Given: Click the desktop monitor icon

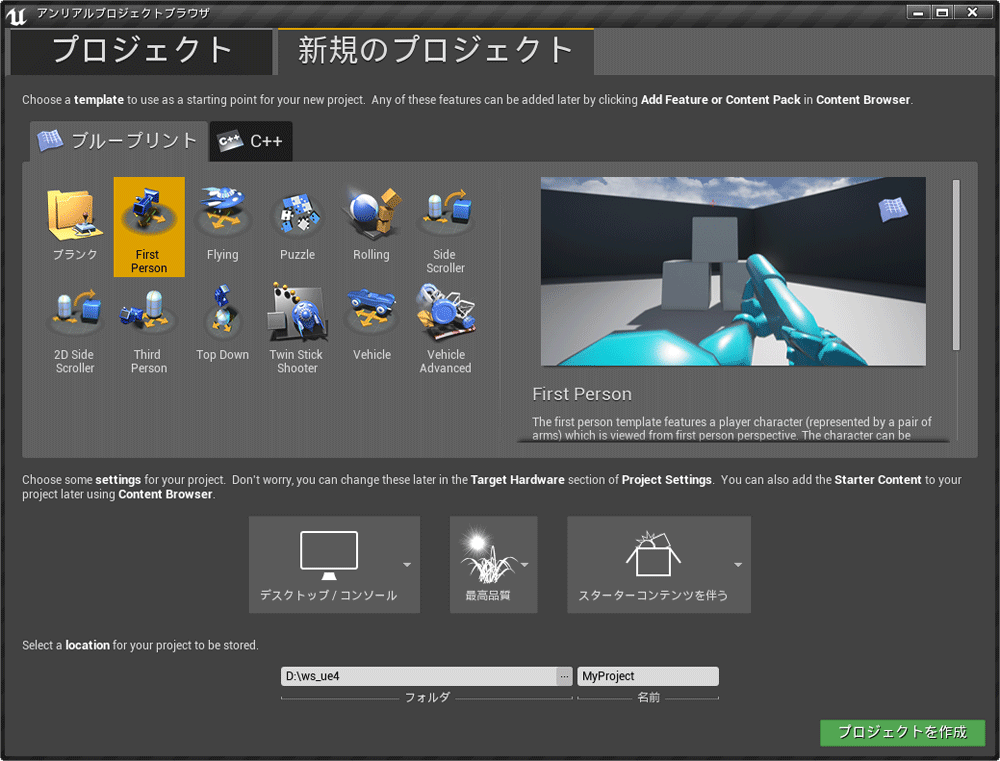Looking at the screenshot, I should (329, 555).
